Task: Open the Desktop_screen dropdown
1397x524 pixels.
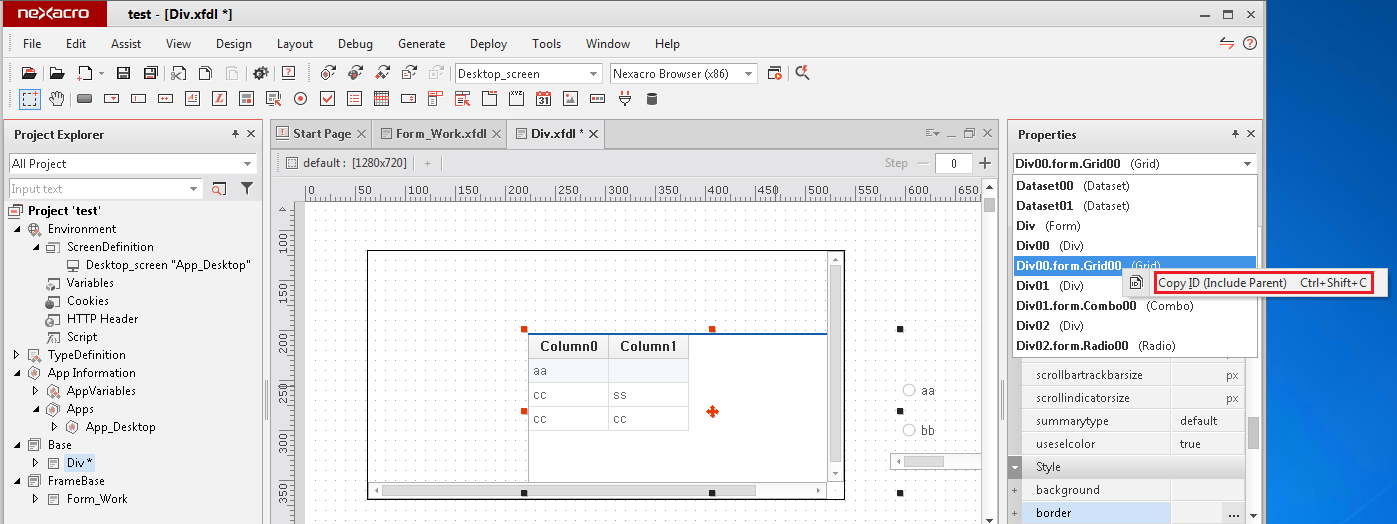Action: click(593, 73)
